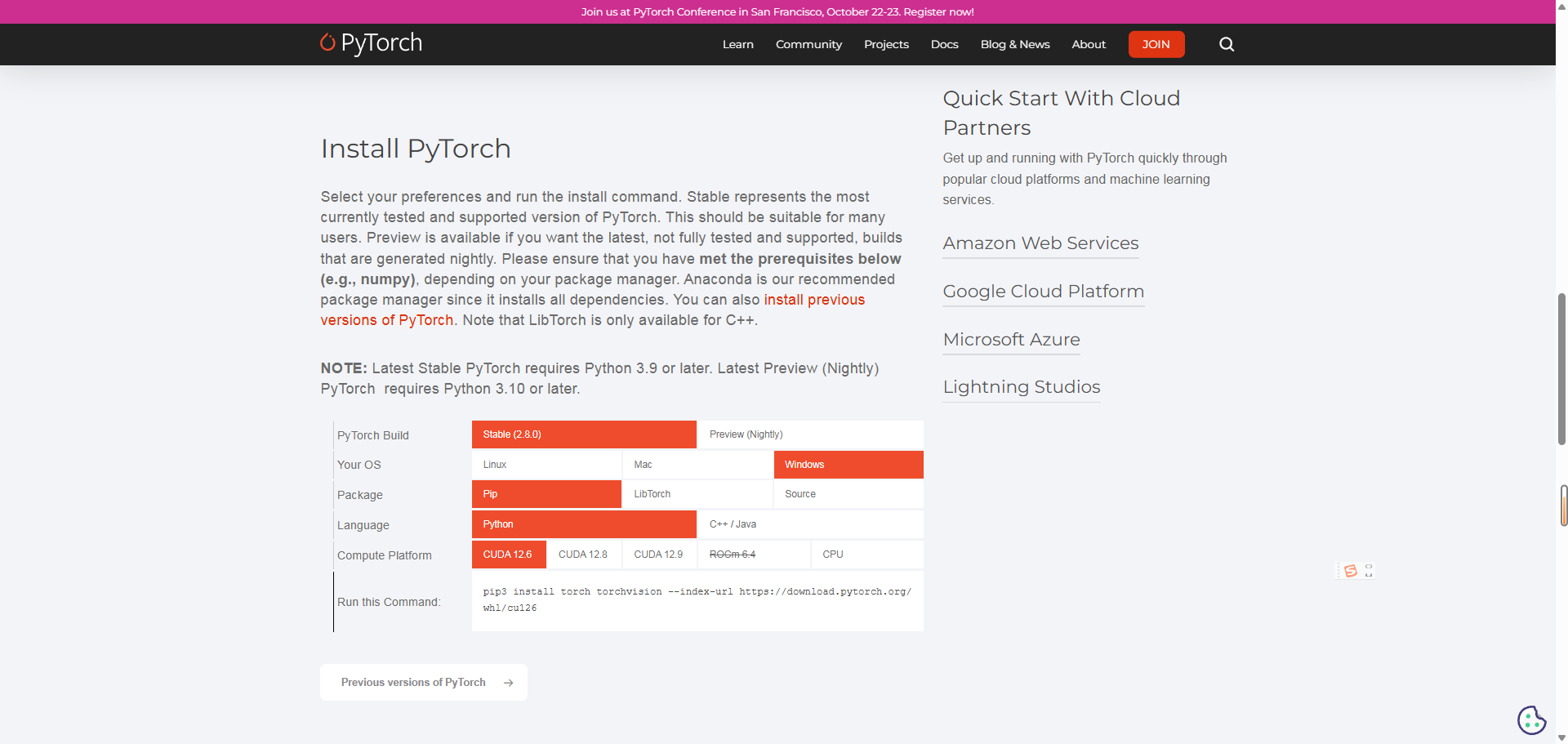Image resolution: width=1568 pixels, height=744 pixels.
Task: Open Google Cloud Platform link
Action: pos(1043,292)
